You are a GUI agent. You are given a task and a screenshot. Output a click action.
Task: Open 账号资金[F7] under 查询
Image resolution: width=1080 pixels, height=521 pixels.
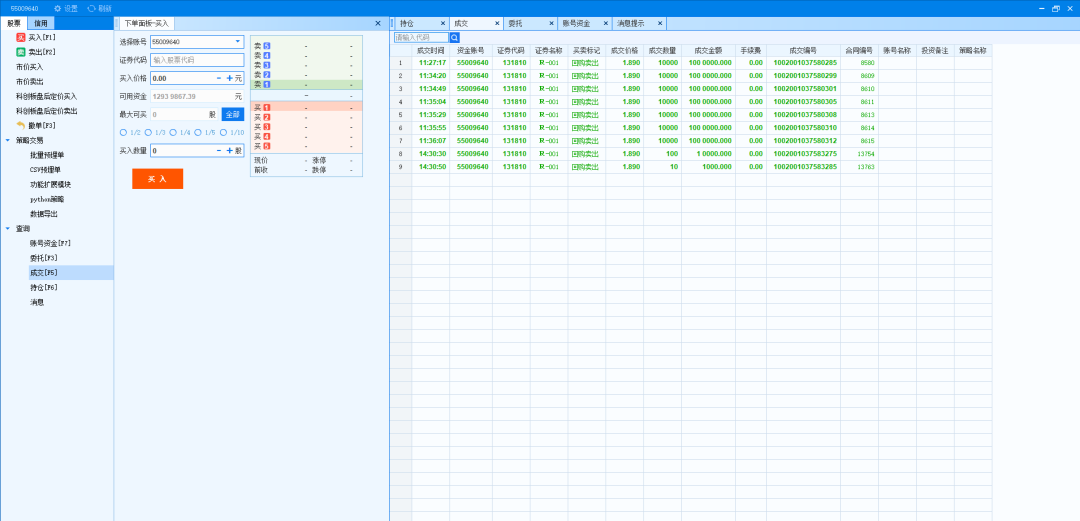pyautogui.click(x=50, y=243)
